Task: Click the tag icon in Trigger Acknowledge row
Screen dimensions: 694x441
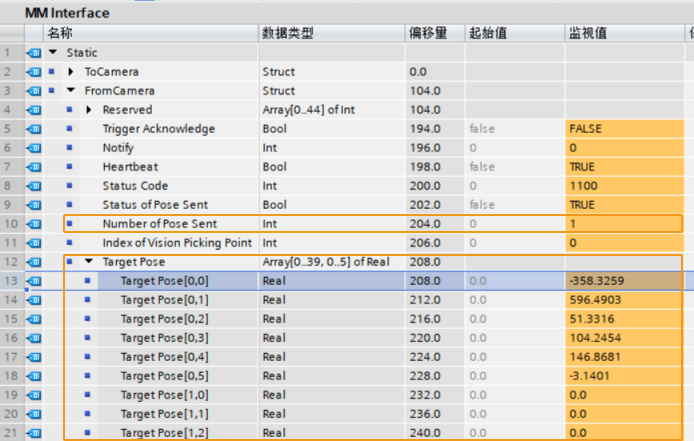Action: [x=34, y=129]
